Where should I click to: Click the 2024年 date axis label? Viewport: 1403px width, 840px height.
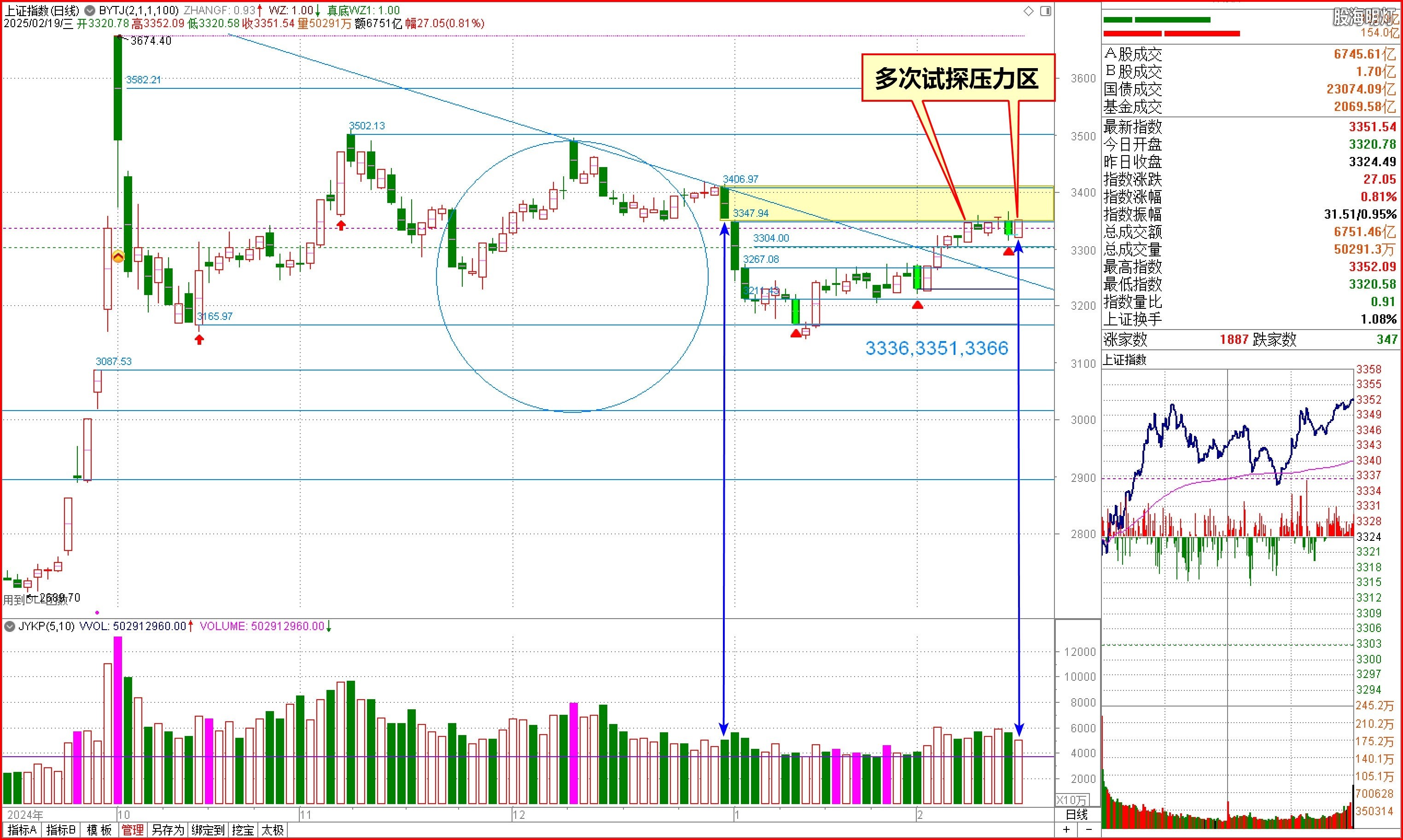pyautogui.click(x=25, y=815)
